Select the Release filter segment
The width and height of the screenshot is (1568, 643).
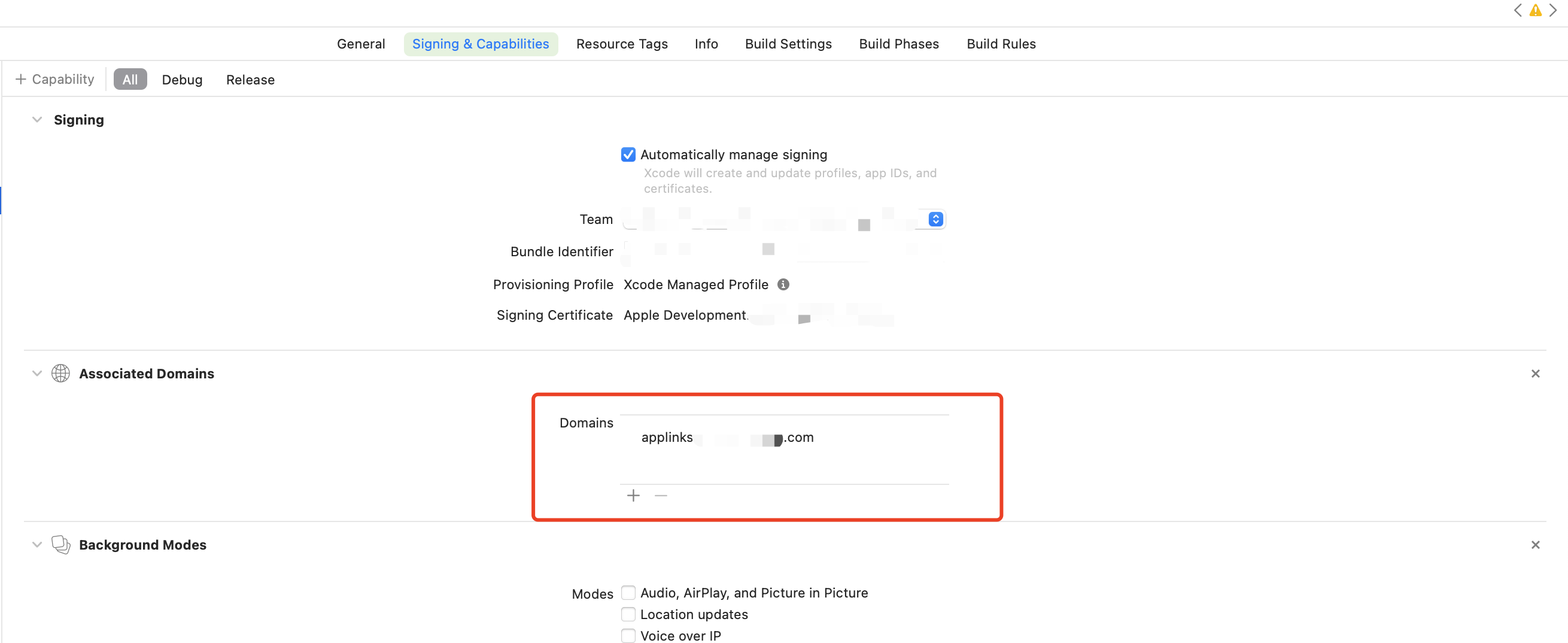pyautogui.click(x=250, y=79)
